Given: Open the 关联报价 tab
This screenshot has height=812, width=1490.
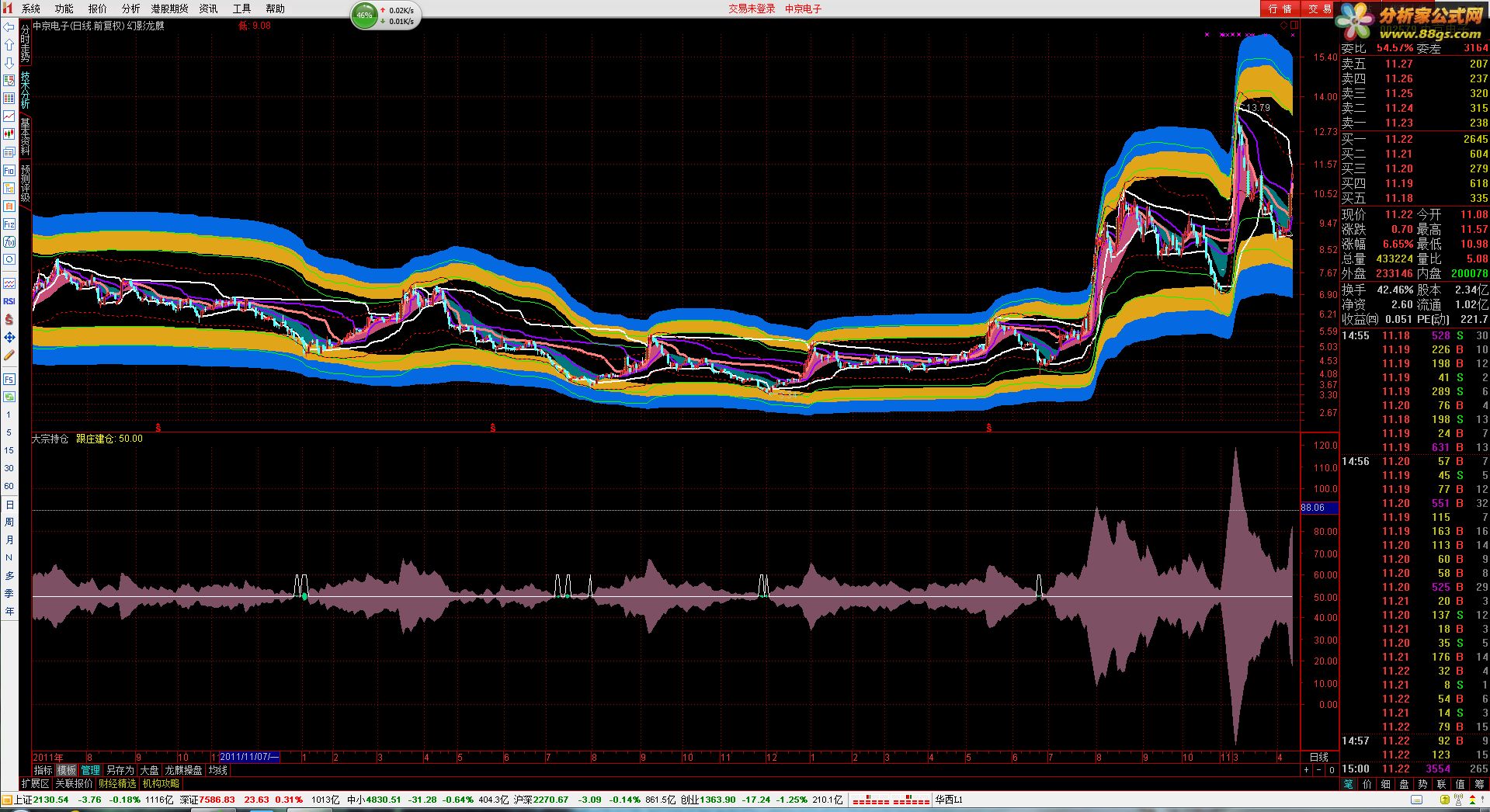Looking at the screenshot, I should point(74,784).
